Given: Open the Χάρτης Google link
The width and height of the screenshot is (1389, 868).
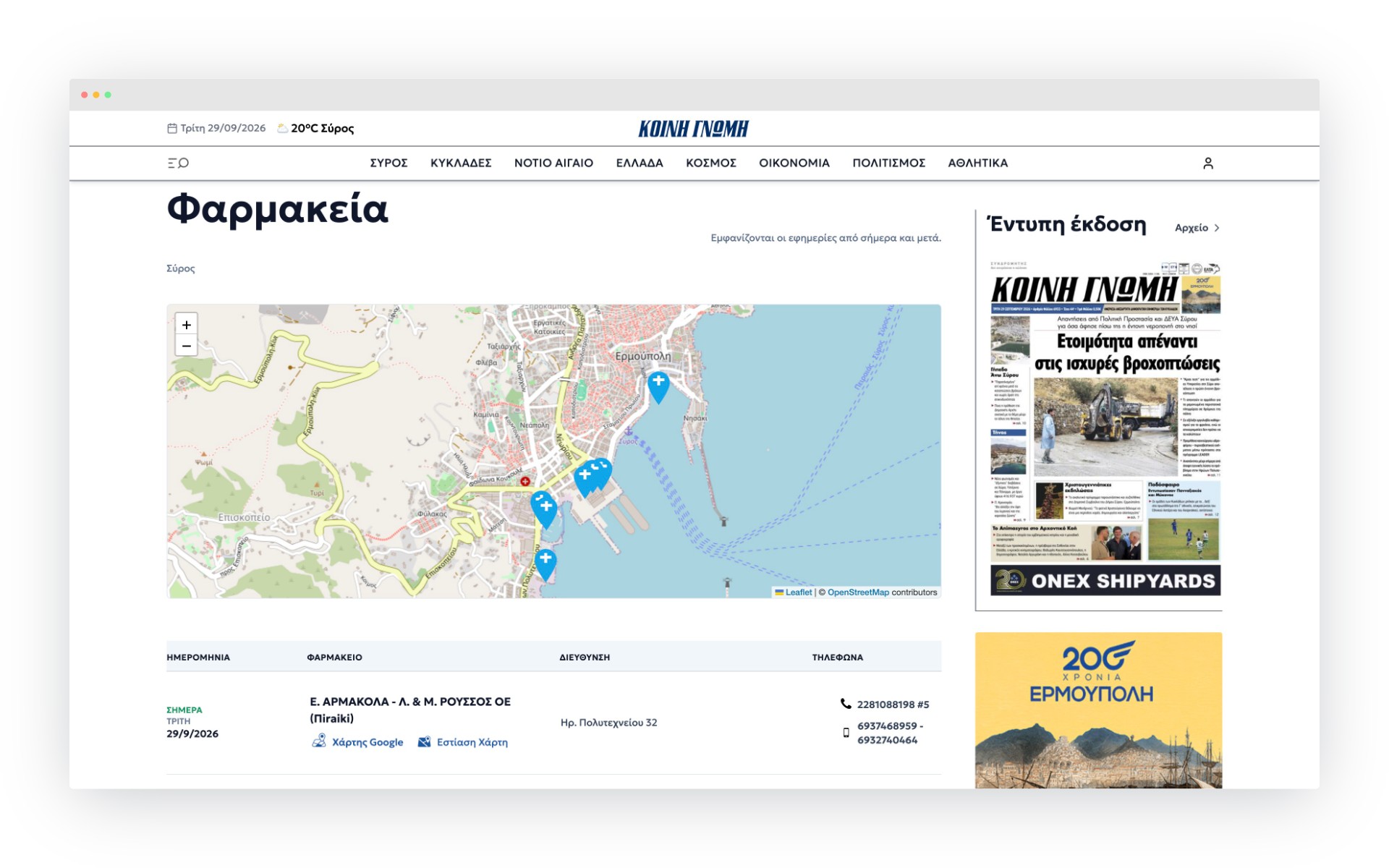Looking at the screenshot, I should (367, 741).
